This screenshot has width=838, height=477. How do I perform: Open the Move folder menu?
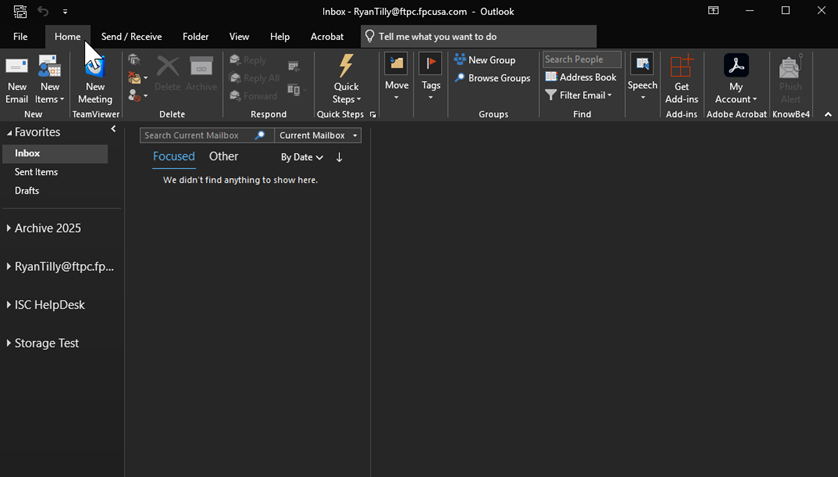[x=397, y=77]
